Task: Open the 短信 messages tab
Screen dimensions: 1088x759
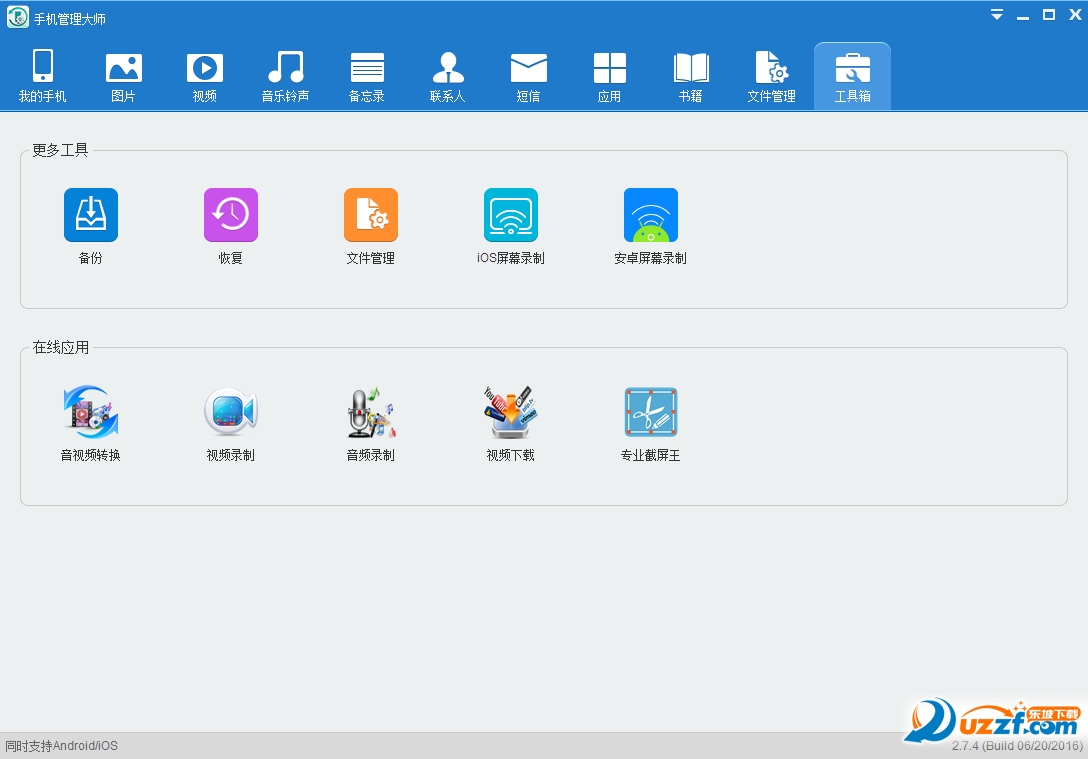Action: point(529,76)
